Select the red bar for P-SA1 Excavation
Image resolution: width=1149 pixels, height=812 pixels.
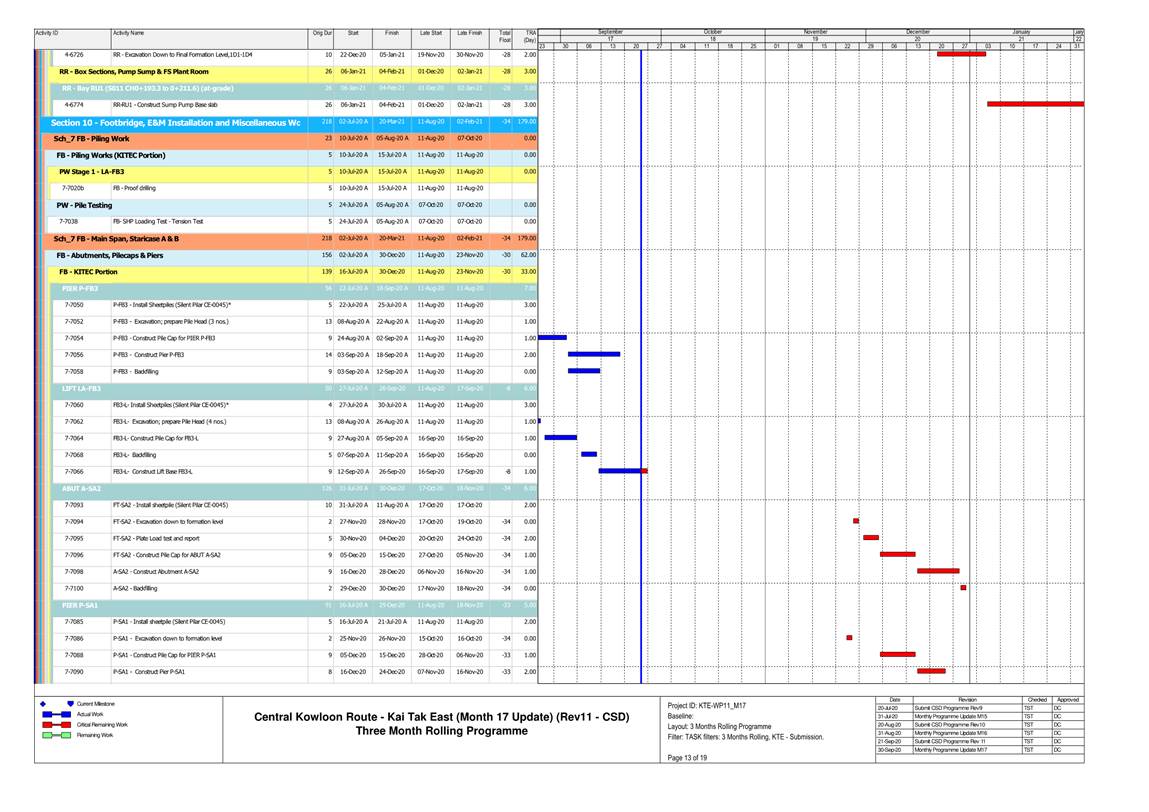[849, 637]
